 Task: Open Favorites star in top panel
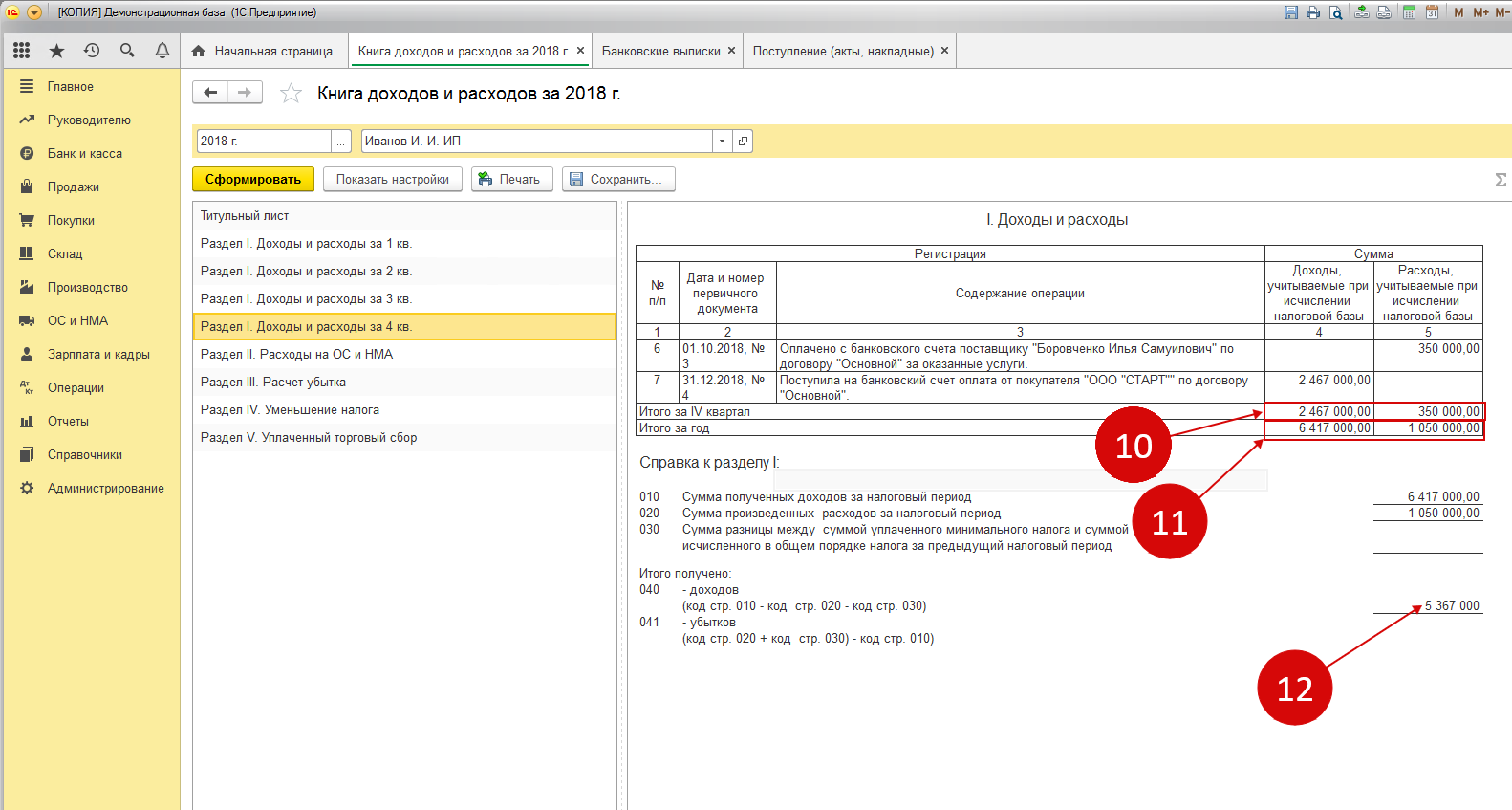click(x=56, y=51)
